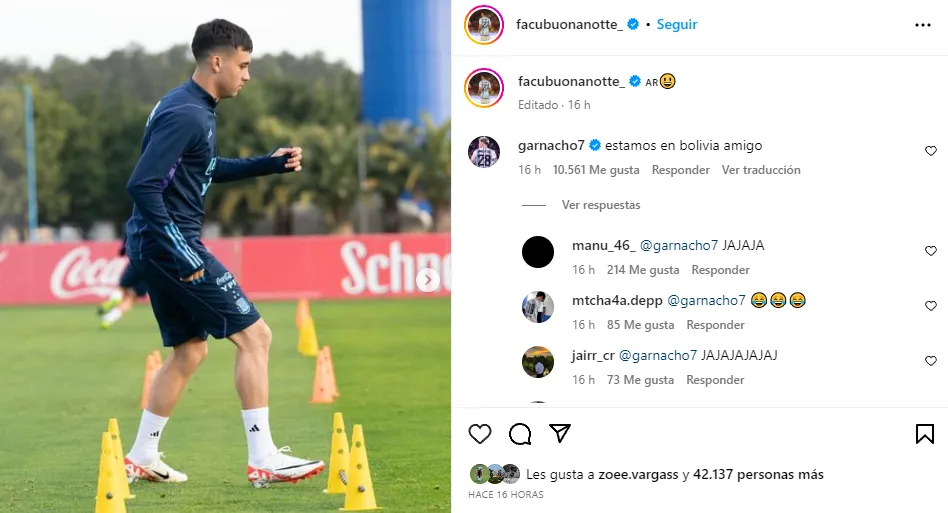
Task: View likes on garnacho7's comment (10.561 Me gusta)
Action: pos(596,170)
